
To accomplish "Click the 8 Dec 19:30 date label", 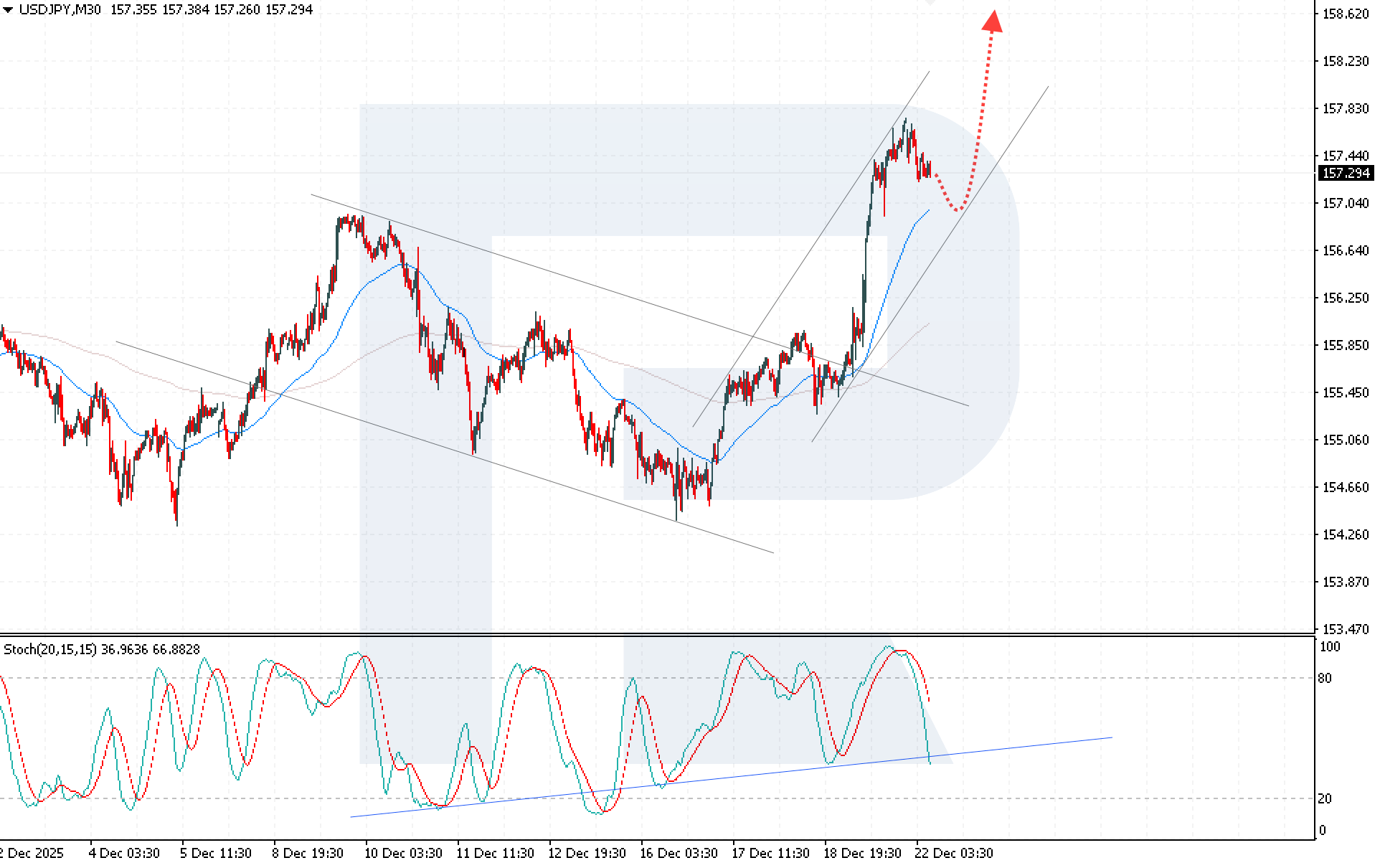I will pos(308,853).
